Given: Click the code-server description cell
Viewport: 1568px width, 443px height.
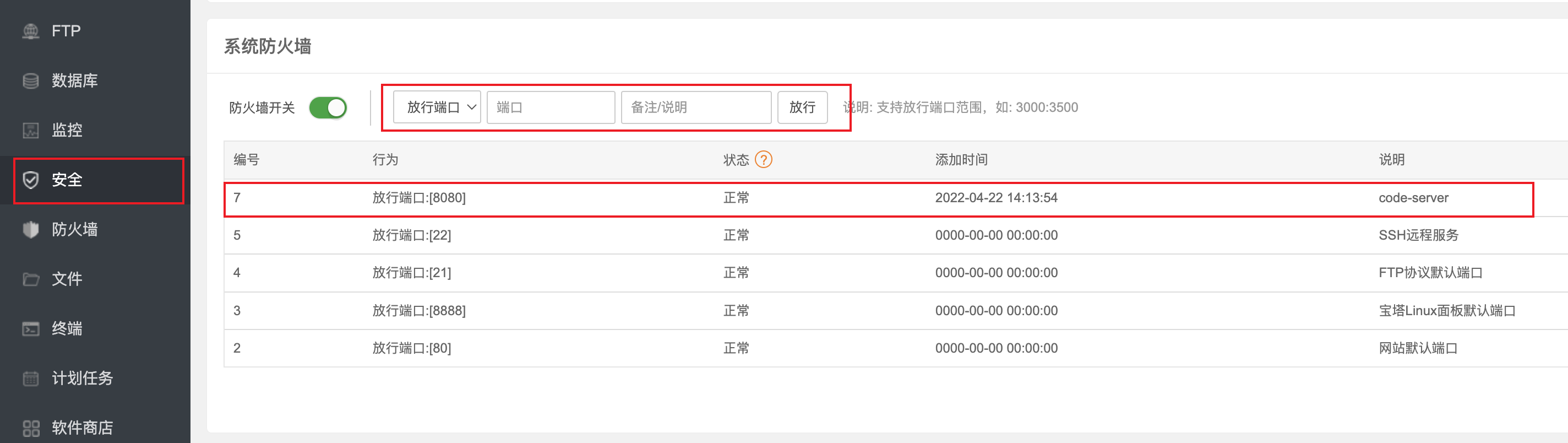Looking at the screenshot, I should tap(1413, 197).
